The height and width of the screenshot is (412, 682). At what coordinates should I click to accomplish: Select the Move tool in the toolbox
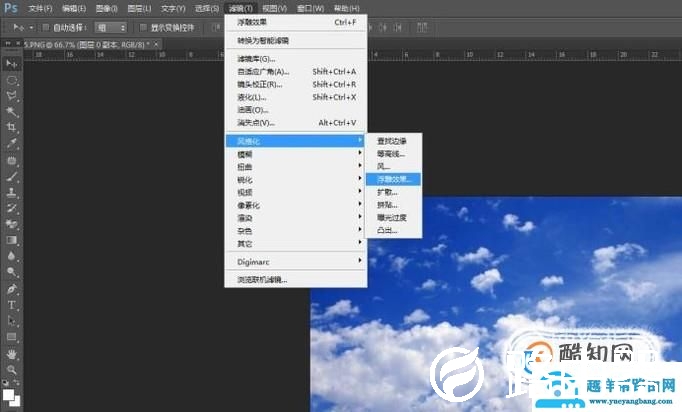point(12,64)
